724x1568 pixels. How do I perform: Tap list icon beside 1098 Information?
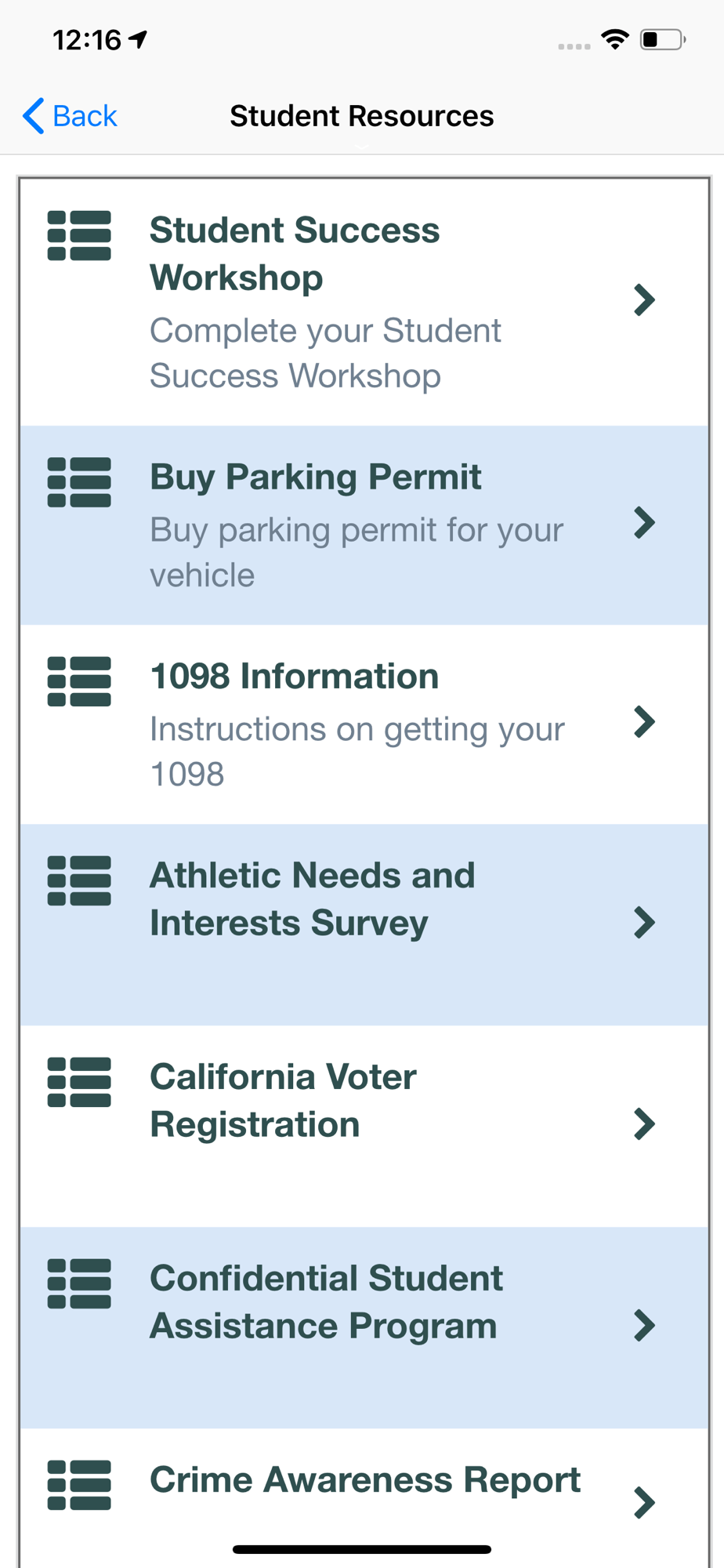(x=79, y=681)
